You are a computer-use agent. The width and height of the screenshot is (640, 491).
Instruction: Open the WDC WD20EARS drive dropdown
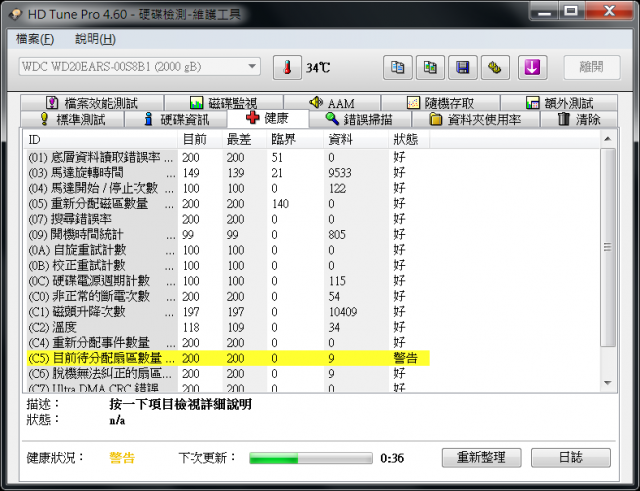[140, 67]
